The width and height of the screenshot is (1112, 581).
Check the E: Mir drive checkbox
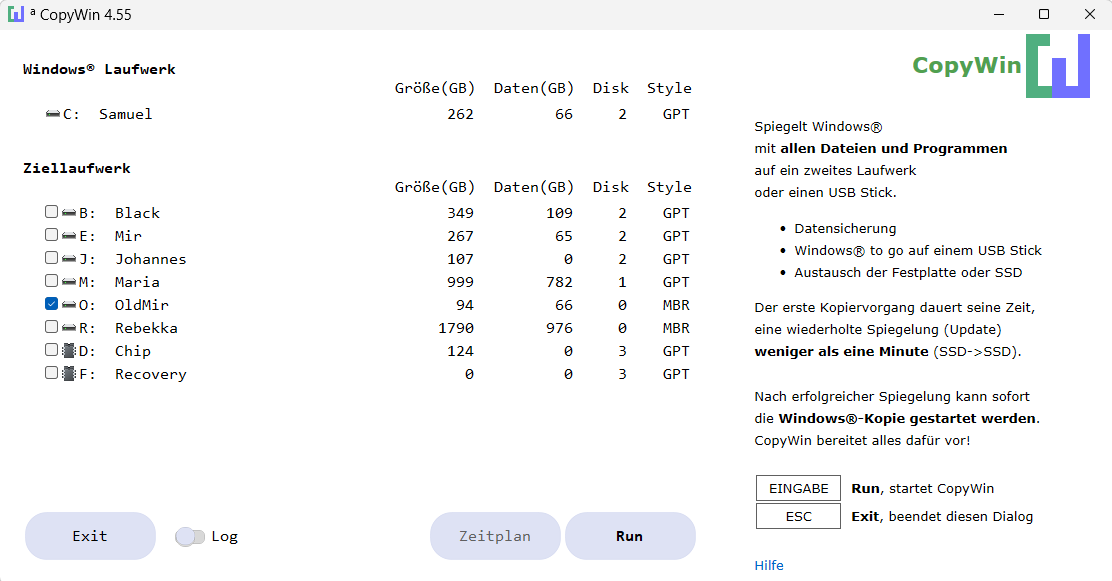pos(51,236)
